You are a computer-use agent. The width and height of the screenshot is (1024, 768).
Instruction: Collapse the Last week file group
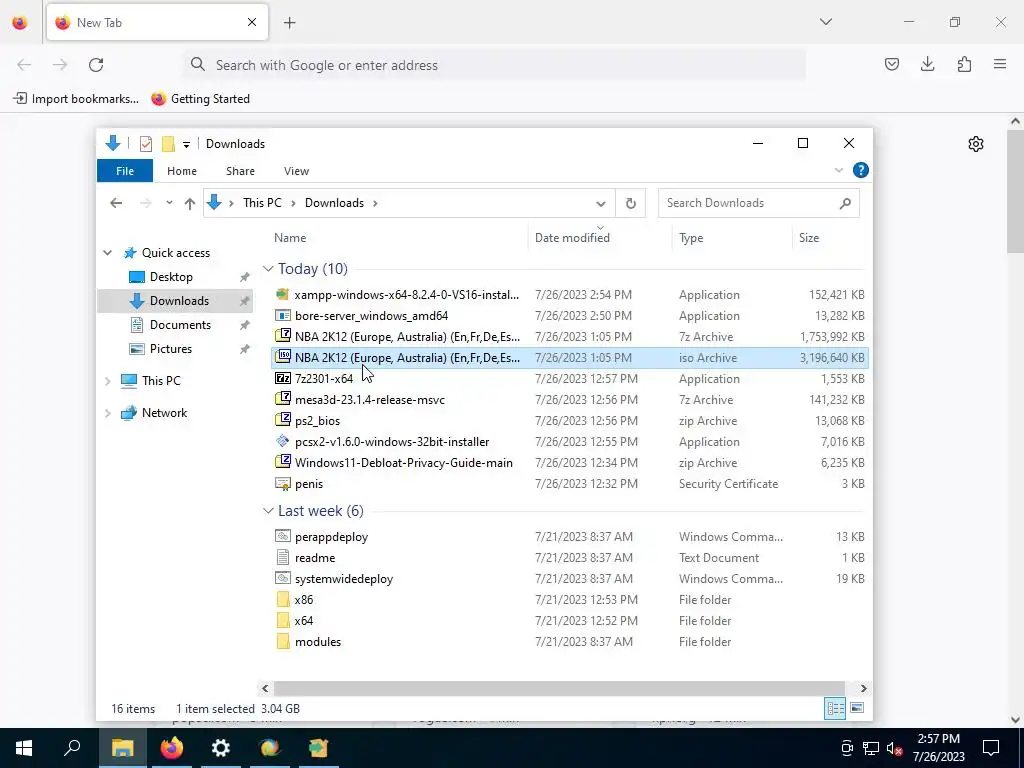268,511
